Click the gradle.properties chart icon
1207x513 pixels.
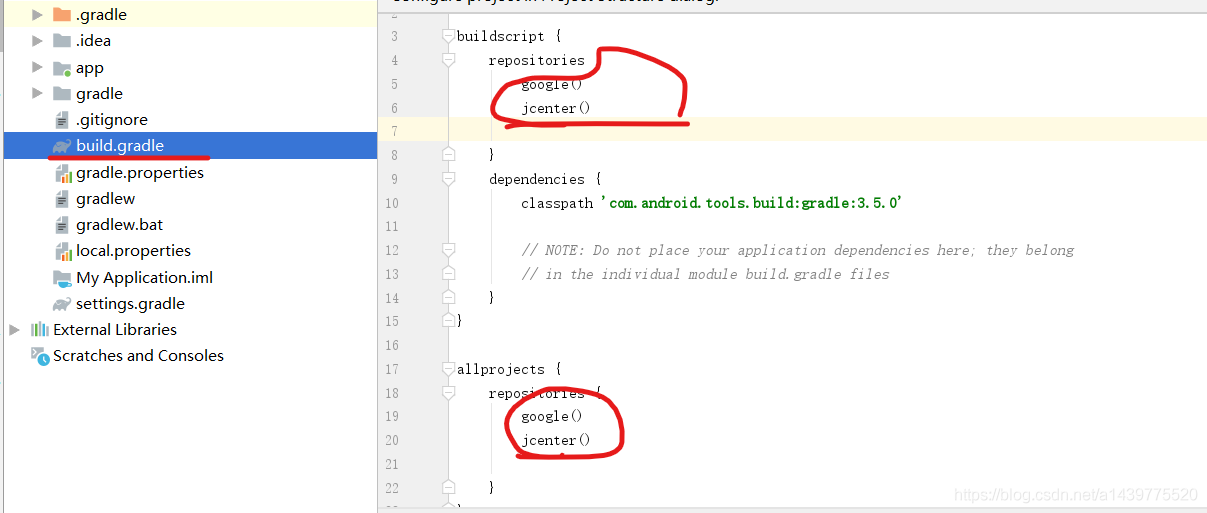click(x=64, y=172)
